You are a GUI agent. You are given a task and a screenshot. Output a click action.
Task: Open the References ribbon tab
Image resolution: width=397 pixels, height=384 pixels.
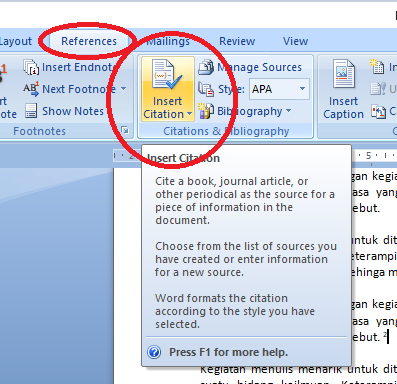click(x=89, y=41)
